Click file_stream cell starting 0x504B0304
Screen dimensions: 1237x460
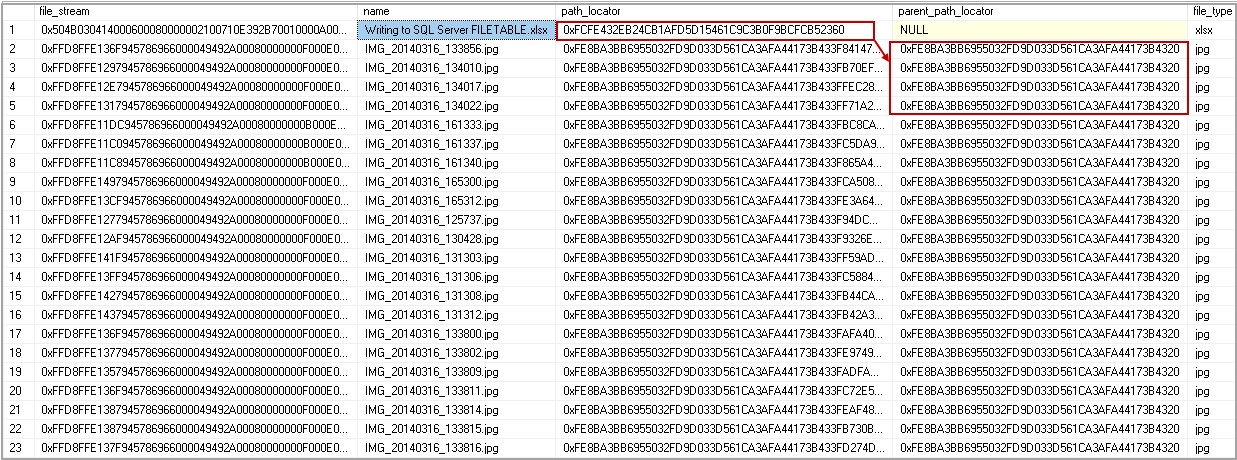pos(196,30)
